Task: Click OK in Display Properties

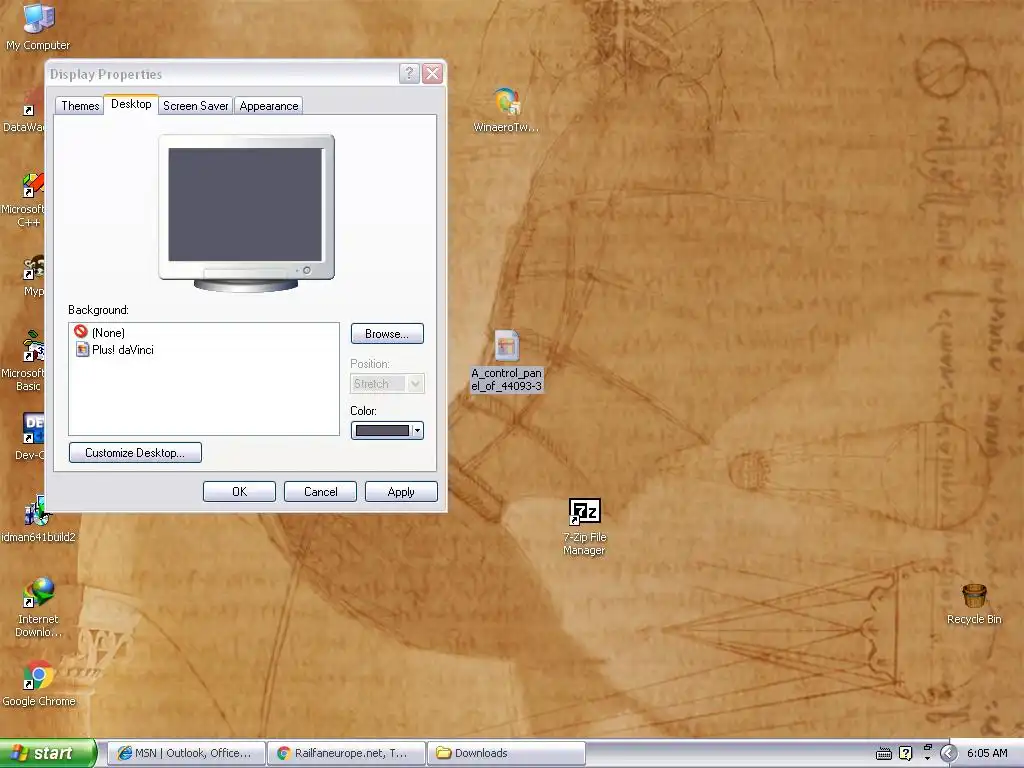Action: click(239, 492)
